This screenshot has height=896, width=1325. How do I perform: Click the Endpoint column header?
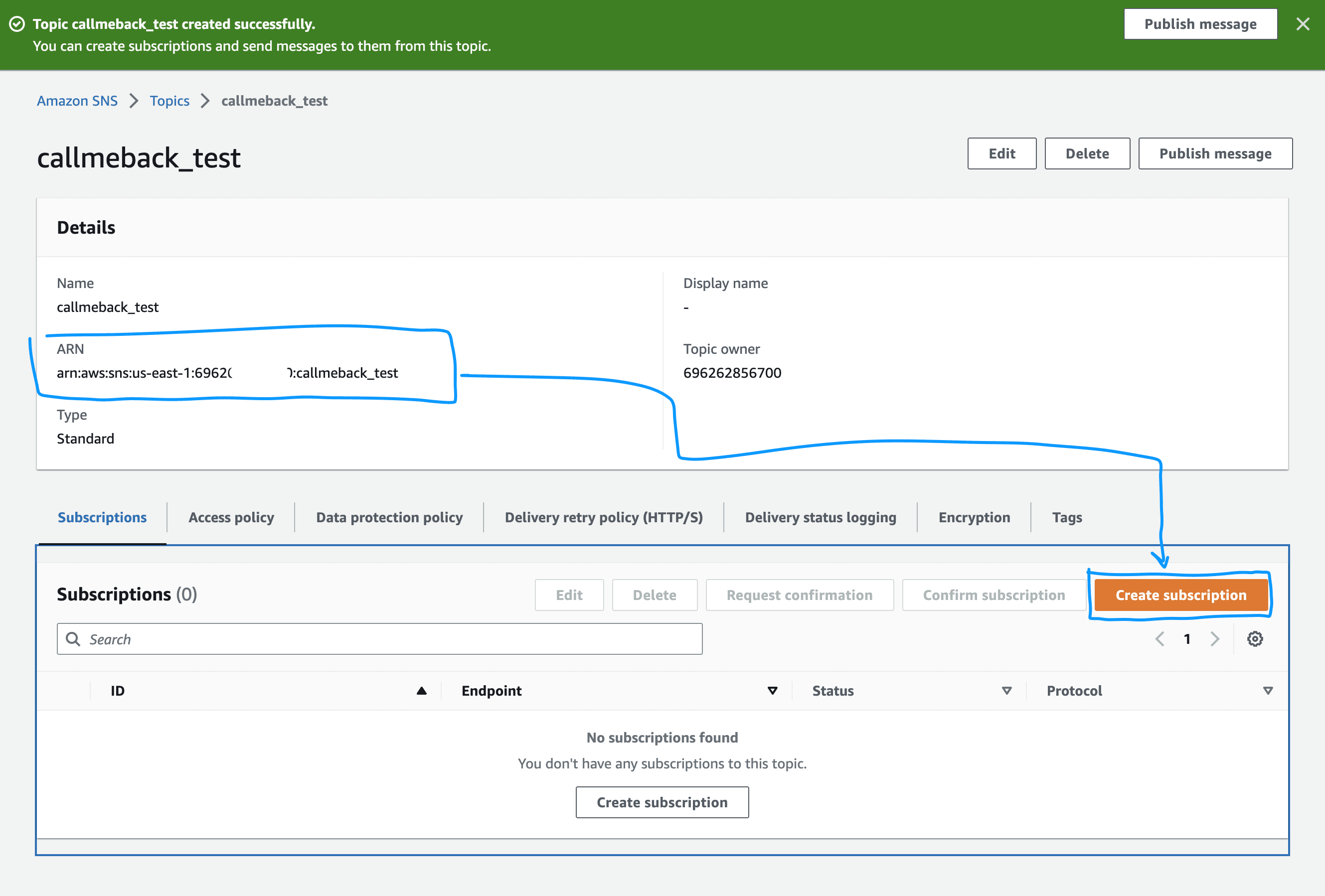pos(492,691)
